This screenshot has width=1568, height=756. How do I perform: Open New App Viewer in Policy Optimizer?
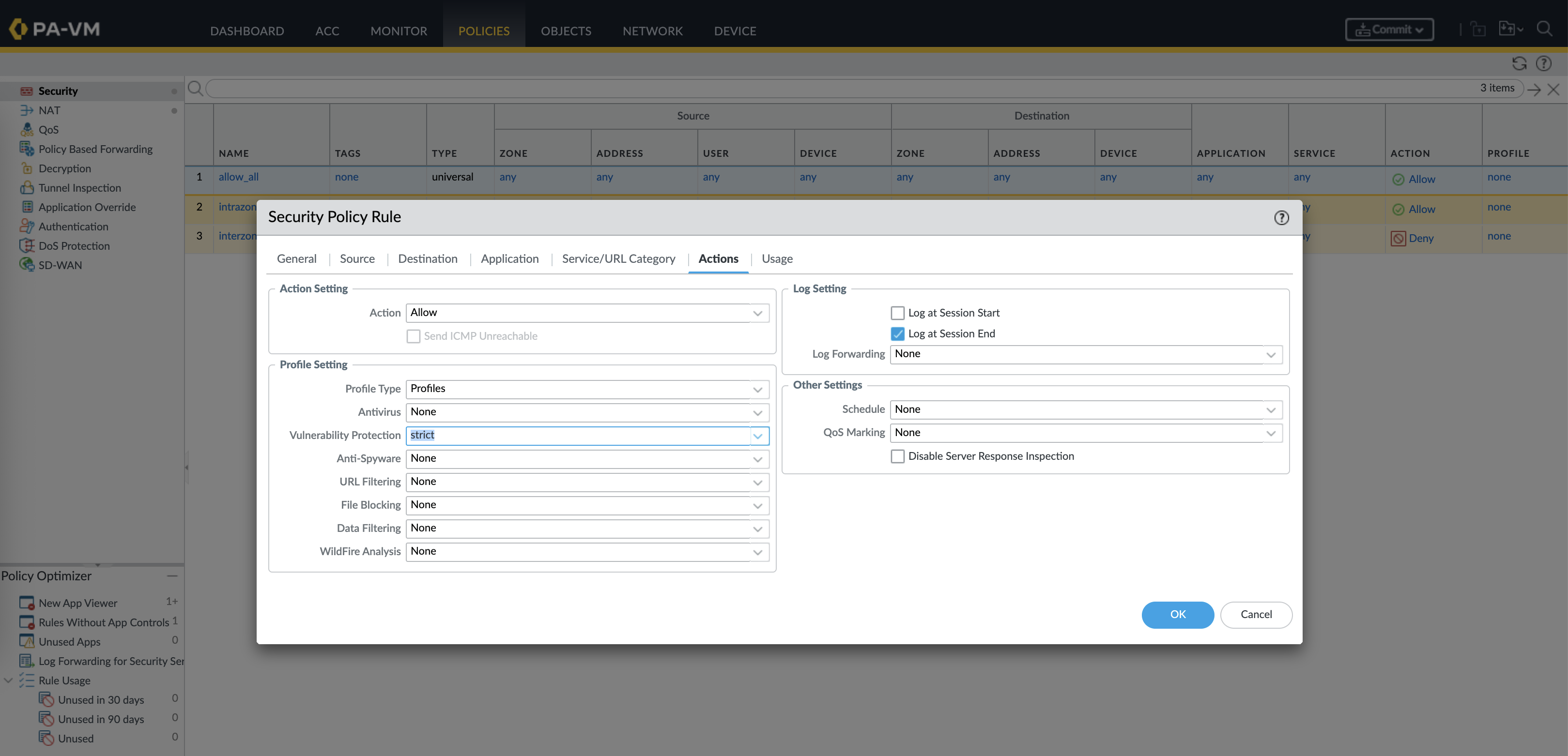(x=77, y=603)
